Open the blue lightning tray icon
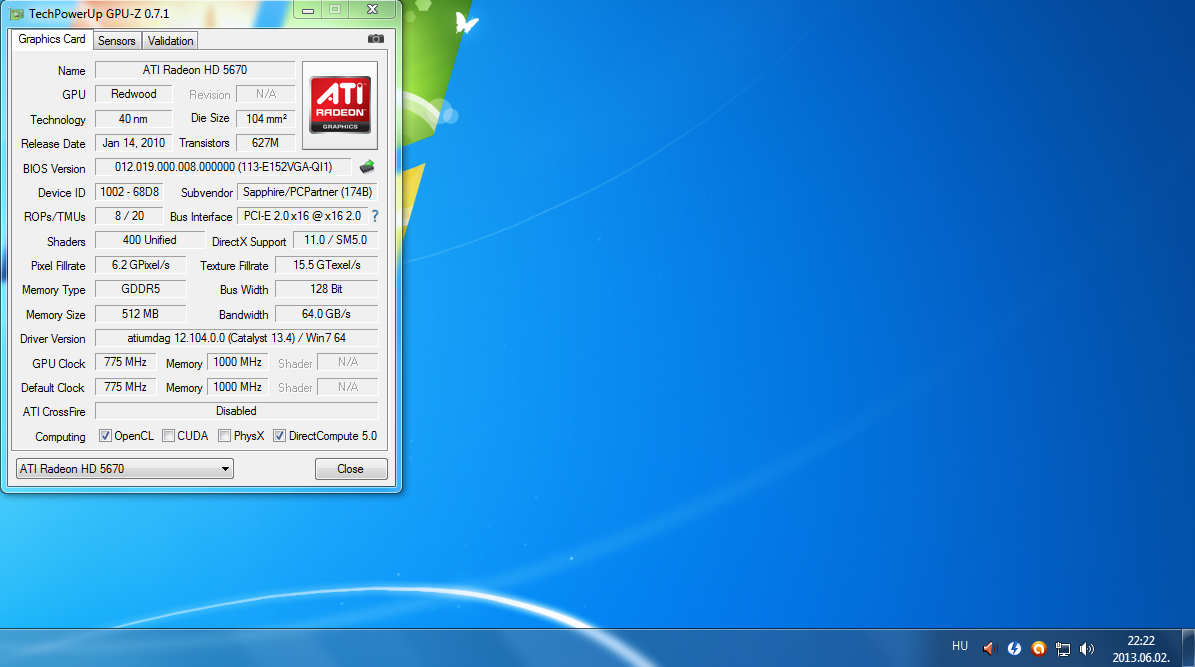The width and height of the screenshot is (1195, 667). tap(1014, 649)
